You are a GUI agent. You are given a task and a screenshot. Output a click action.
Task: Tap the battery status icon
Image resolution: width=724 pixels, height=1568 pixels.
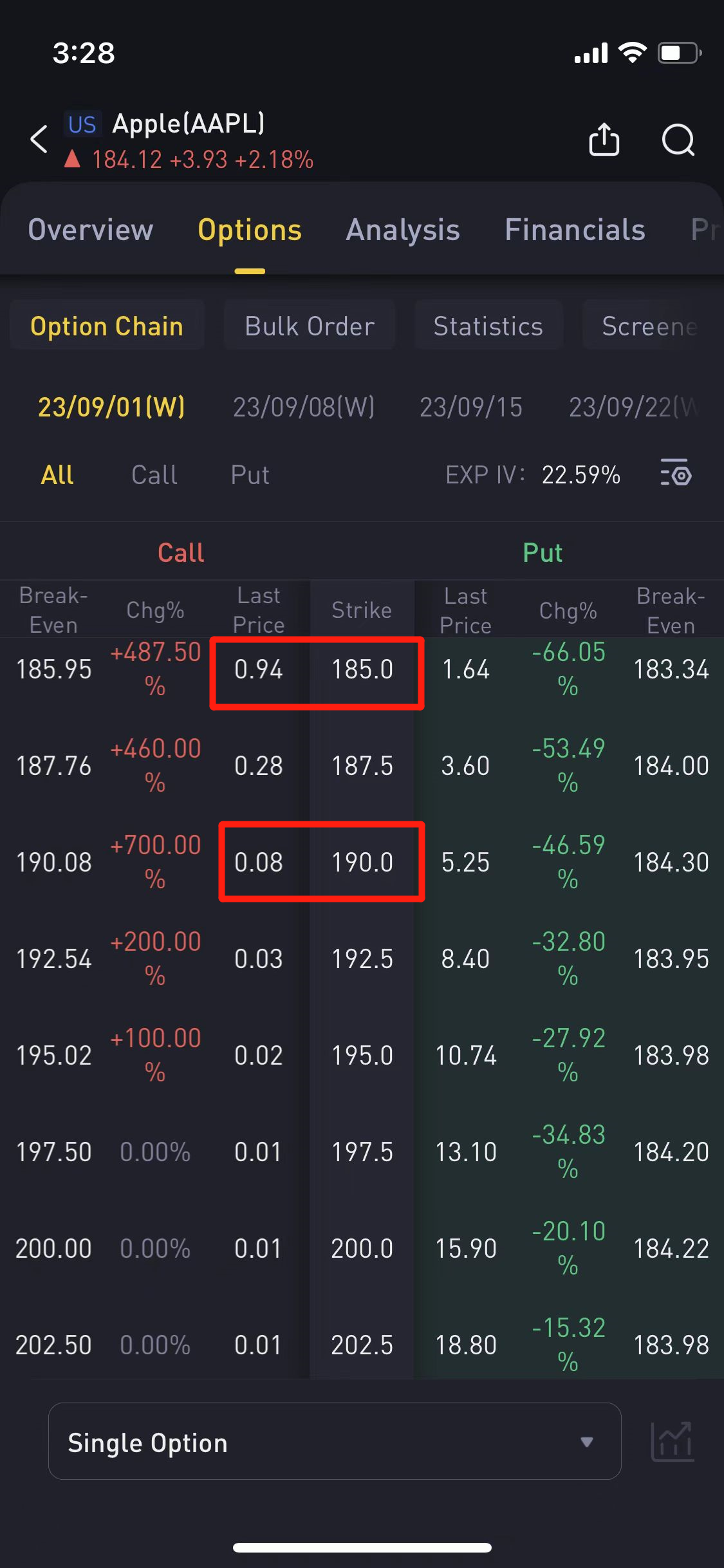[678, 53]
